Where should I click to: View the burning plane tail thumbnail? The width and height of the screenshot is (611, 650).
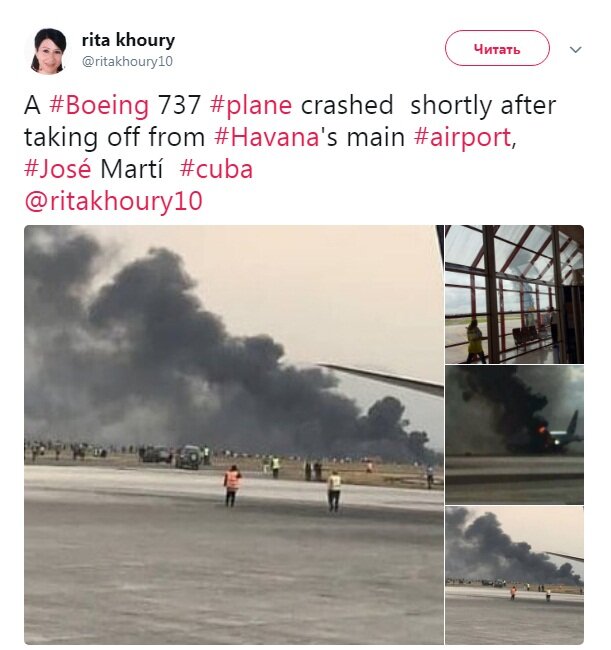click(x=514, y=434)
